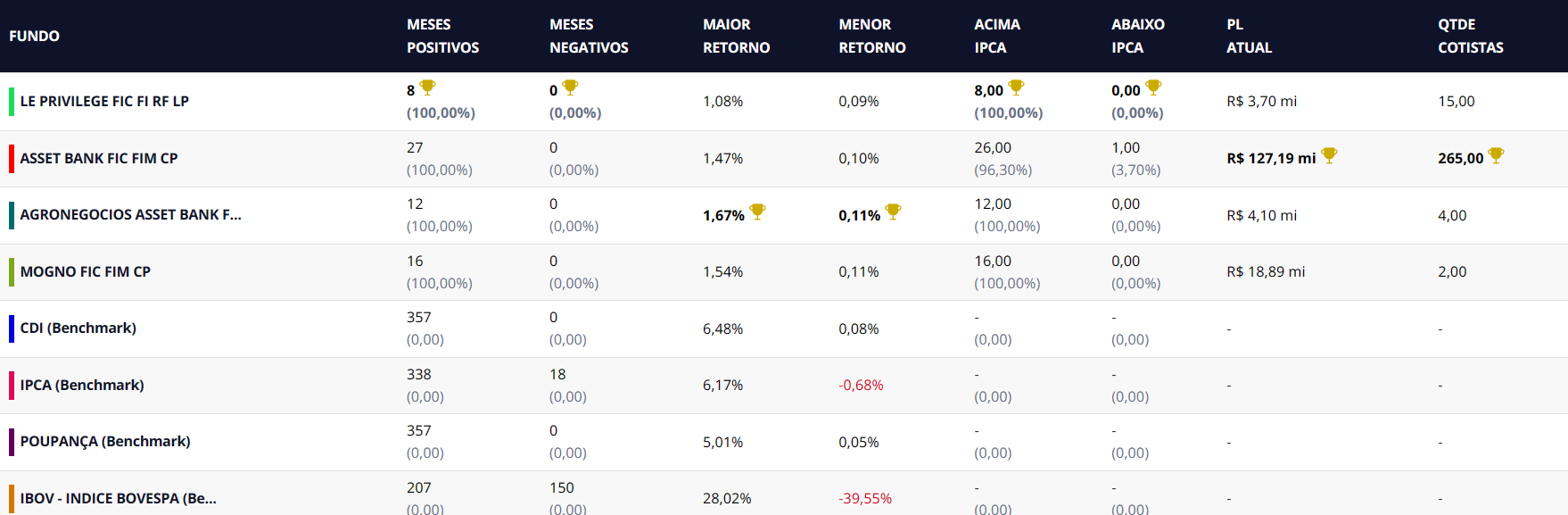Screen dimensions: 1568x515
Task: Select MOGNO FIC FIM CP fund name
Action: [86, 272]
